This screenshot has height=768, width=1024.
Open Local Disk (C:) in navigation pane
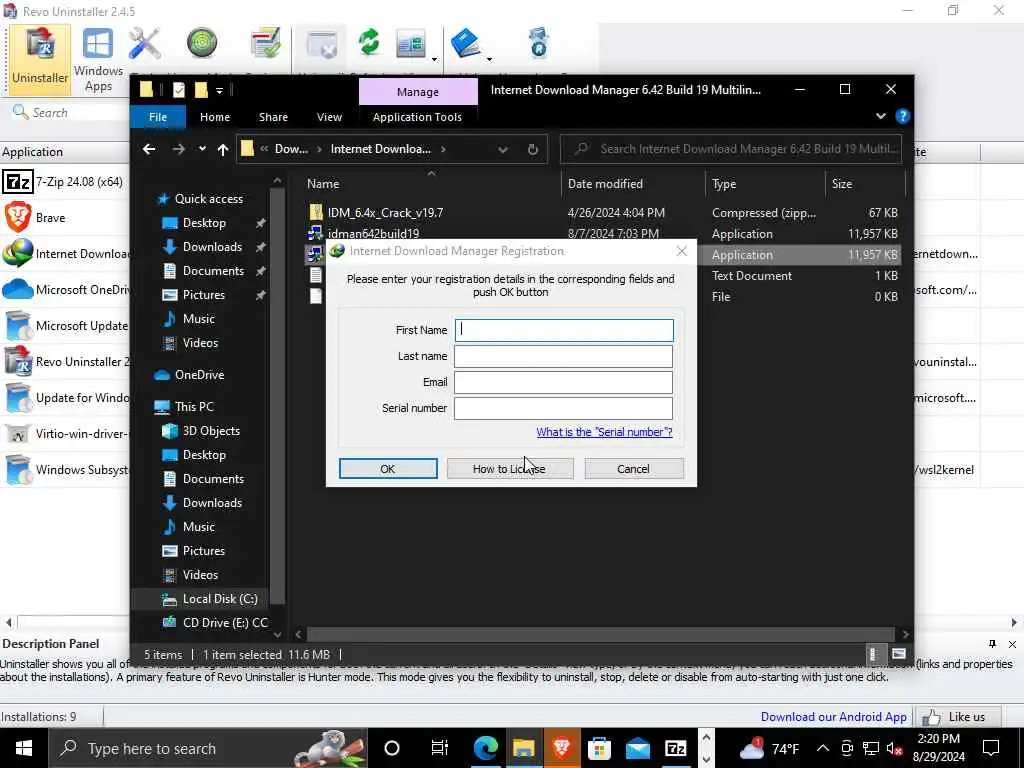click(220, 598)
